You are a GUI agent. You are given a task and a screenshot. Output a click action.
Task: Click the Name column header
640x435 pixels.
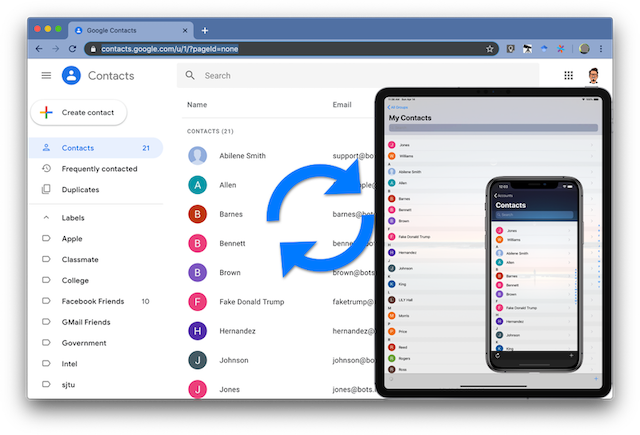coord(197,104)
